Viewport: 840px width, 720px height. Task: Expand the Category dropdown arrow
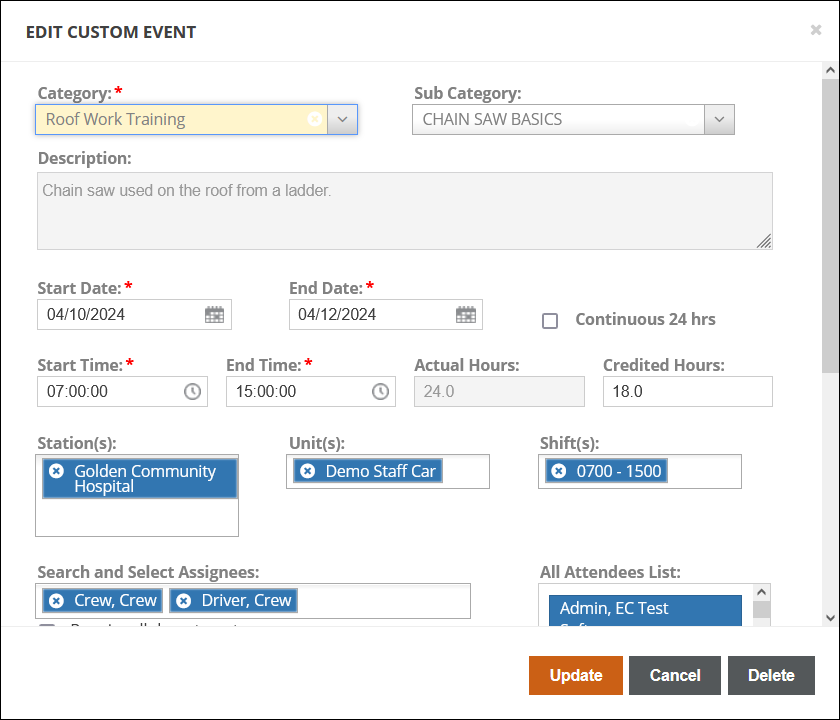pos(342,119)
